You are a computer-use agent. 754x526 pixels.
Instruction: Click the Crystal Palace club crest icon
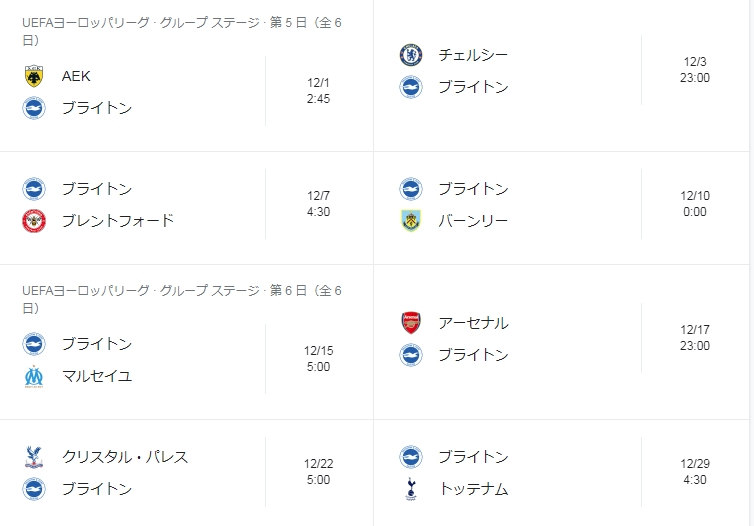34,457
